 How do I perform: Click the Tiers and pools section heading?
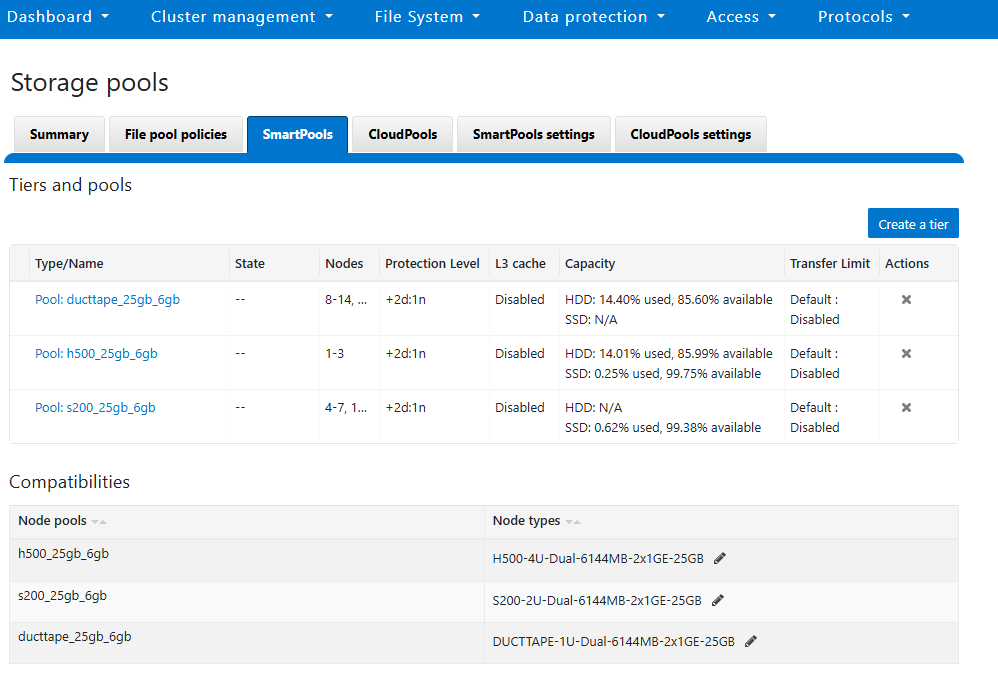coord(71,185)
